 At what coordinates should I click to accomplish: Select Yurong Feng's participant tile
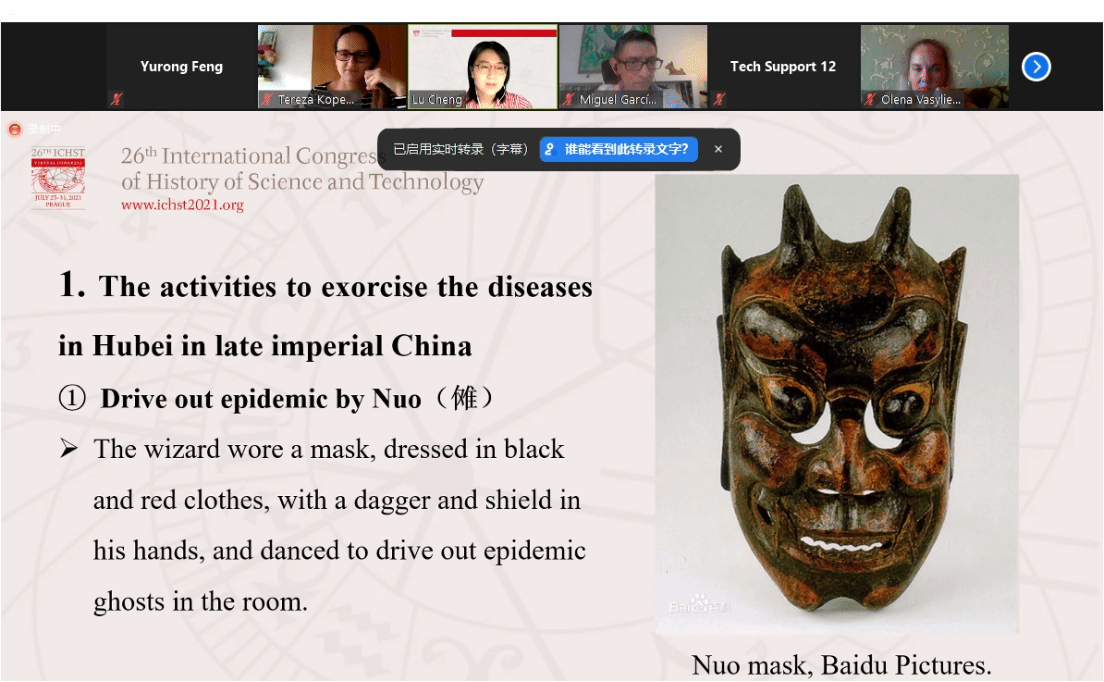click(181, 66)
